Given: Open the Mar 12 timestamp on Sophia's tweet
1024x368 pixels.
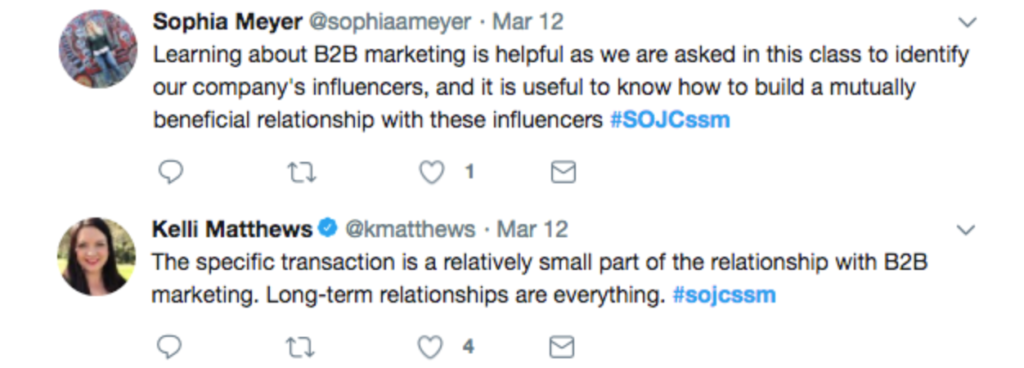Looking at the screenshot, I should pyautogui.click(x=528, y=22).
